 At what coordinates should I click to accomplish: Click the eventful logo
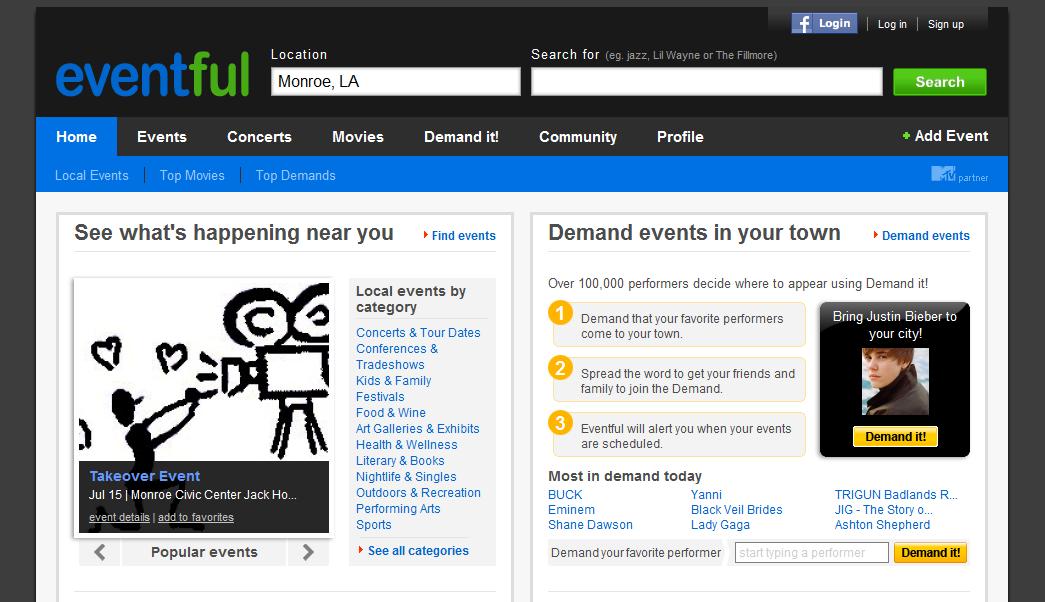tap(151, 76)
